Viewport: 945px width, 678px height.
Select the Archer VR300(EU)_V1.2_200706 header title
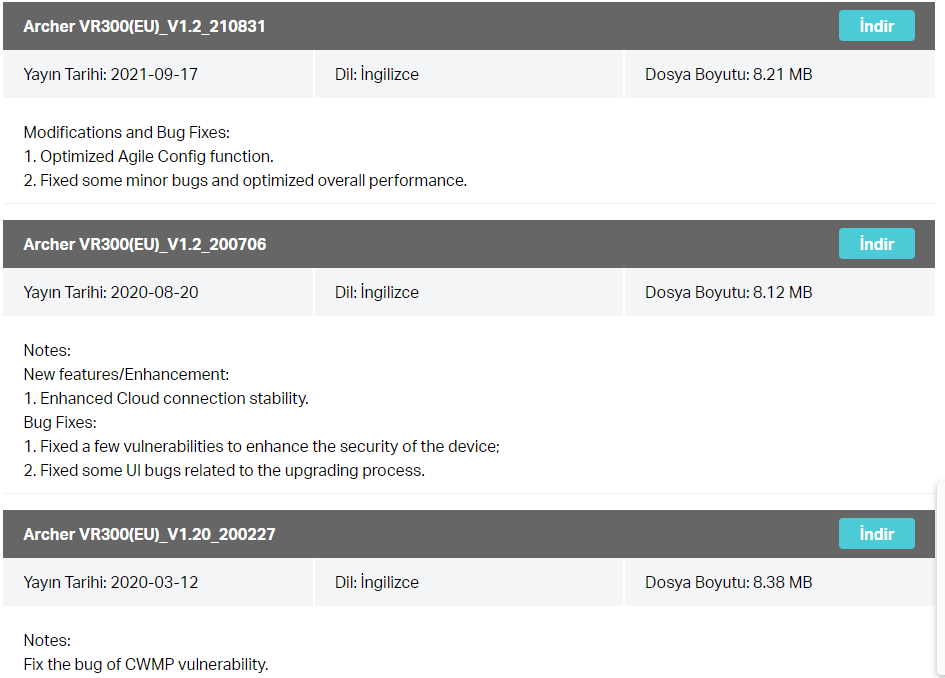click(x=145, y=245)
